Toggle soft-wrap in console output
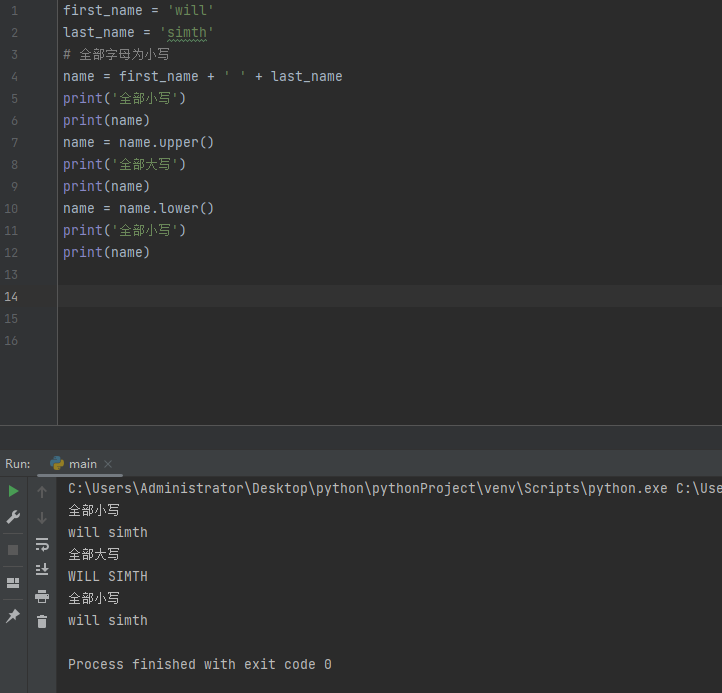Image resolution: width=722 pixels, height=693 pixels. pyautogui.click(x=42, y=544)
